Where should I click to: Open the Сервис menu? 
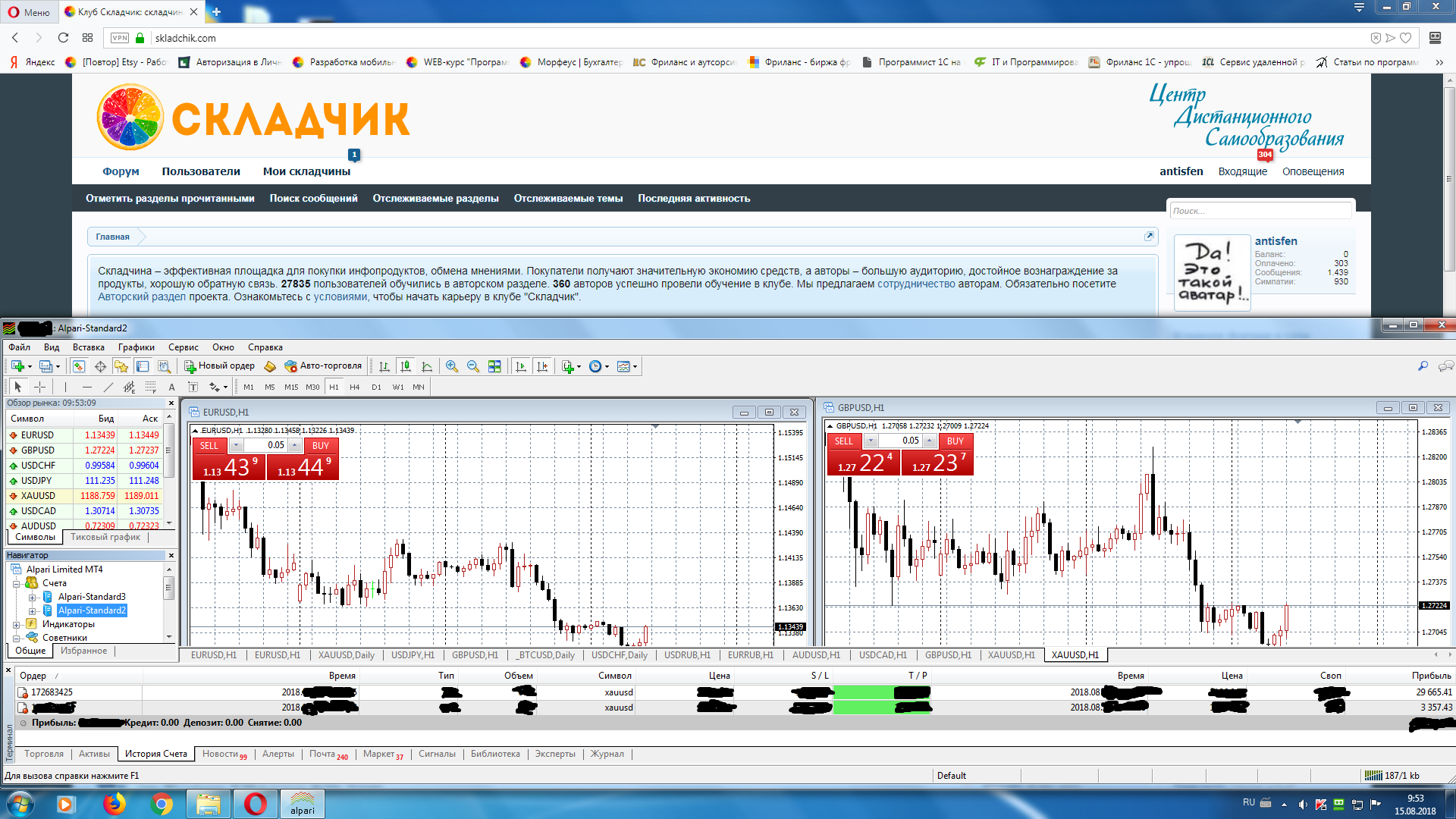(183, 347)
